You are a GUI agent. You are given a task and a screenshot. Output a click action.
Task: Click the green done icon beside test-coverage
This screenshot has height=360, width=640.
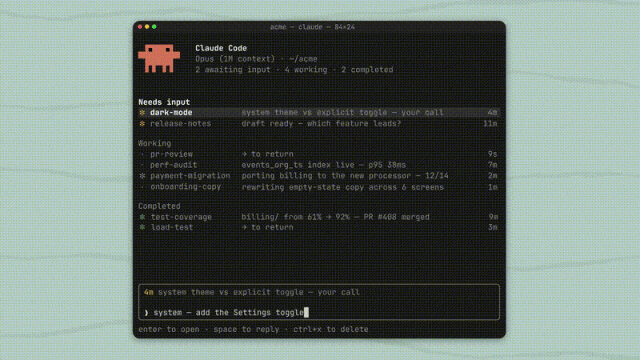pos(142,217)
